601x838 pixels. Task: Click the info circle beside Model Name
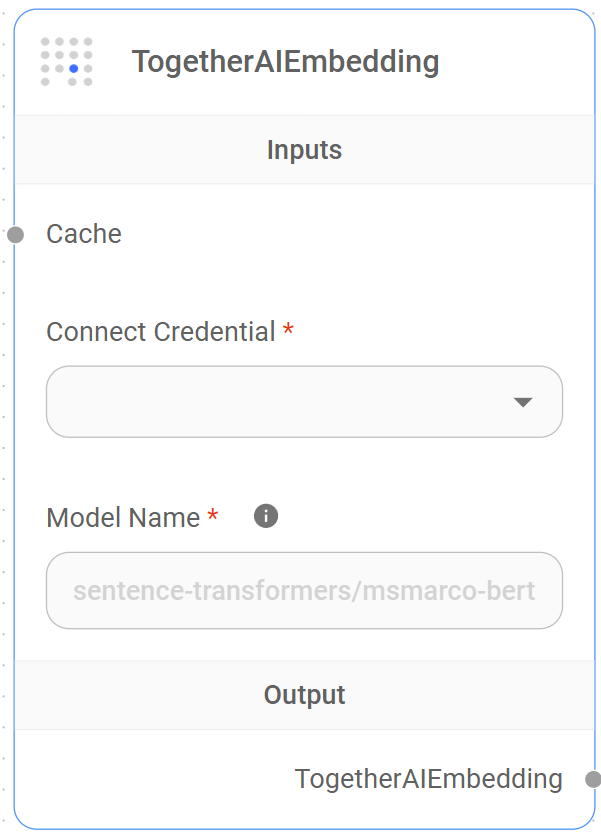point(265,516)
